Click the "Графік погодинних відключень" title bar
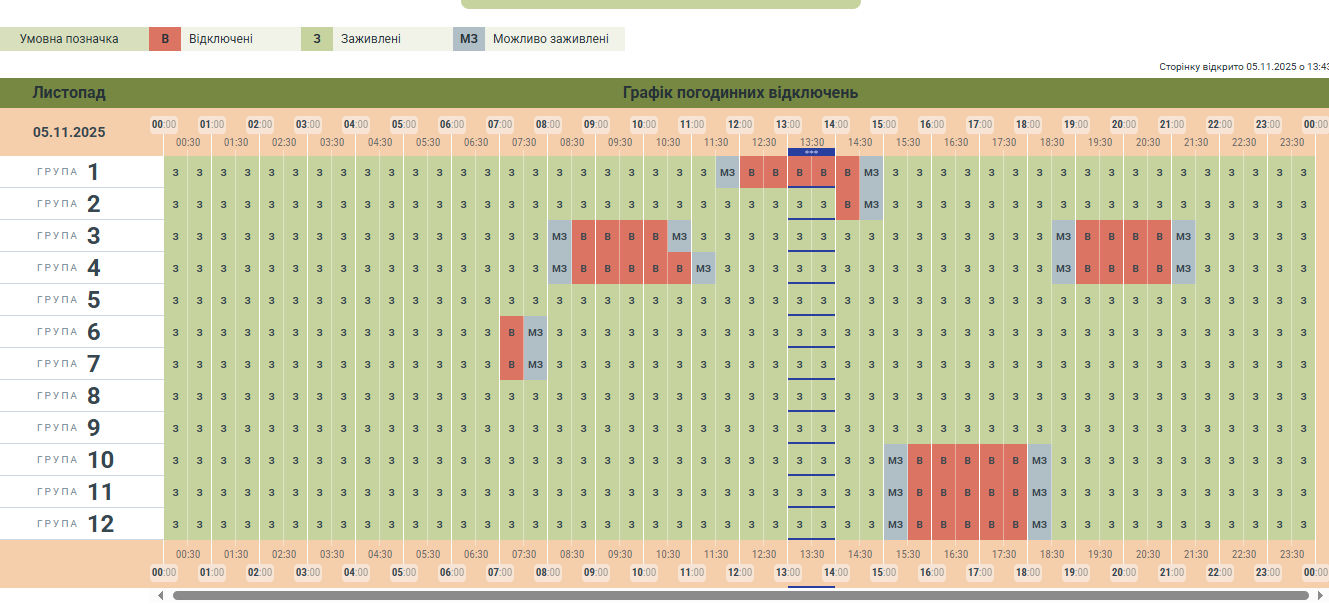The image size is (1329, 604). pyautogui.click(x=740, y=93)
